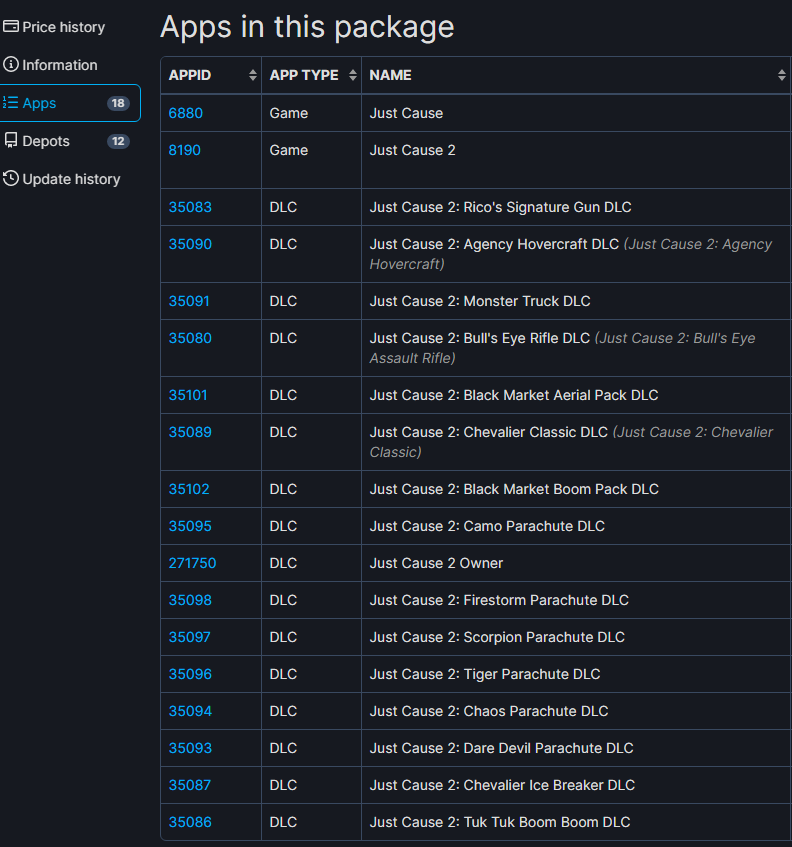
Task: Select 'Black Market Boom Pack DLC' name
Action: point(514,489)
